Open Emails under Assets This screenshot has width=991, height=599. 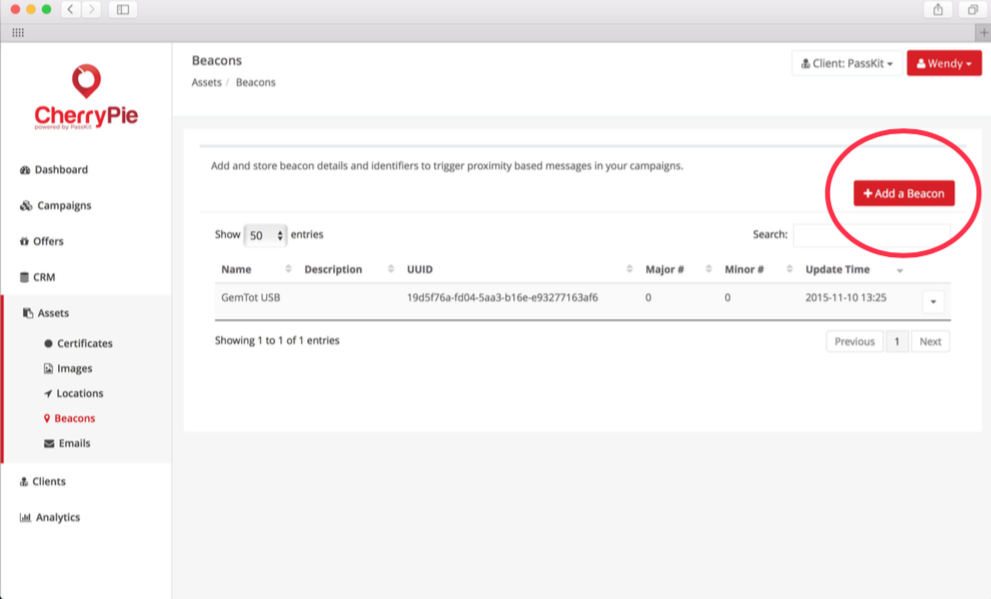tap(74, 443)
